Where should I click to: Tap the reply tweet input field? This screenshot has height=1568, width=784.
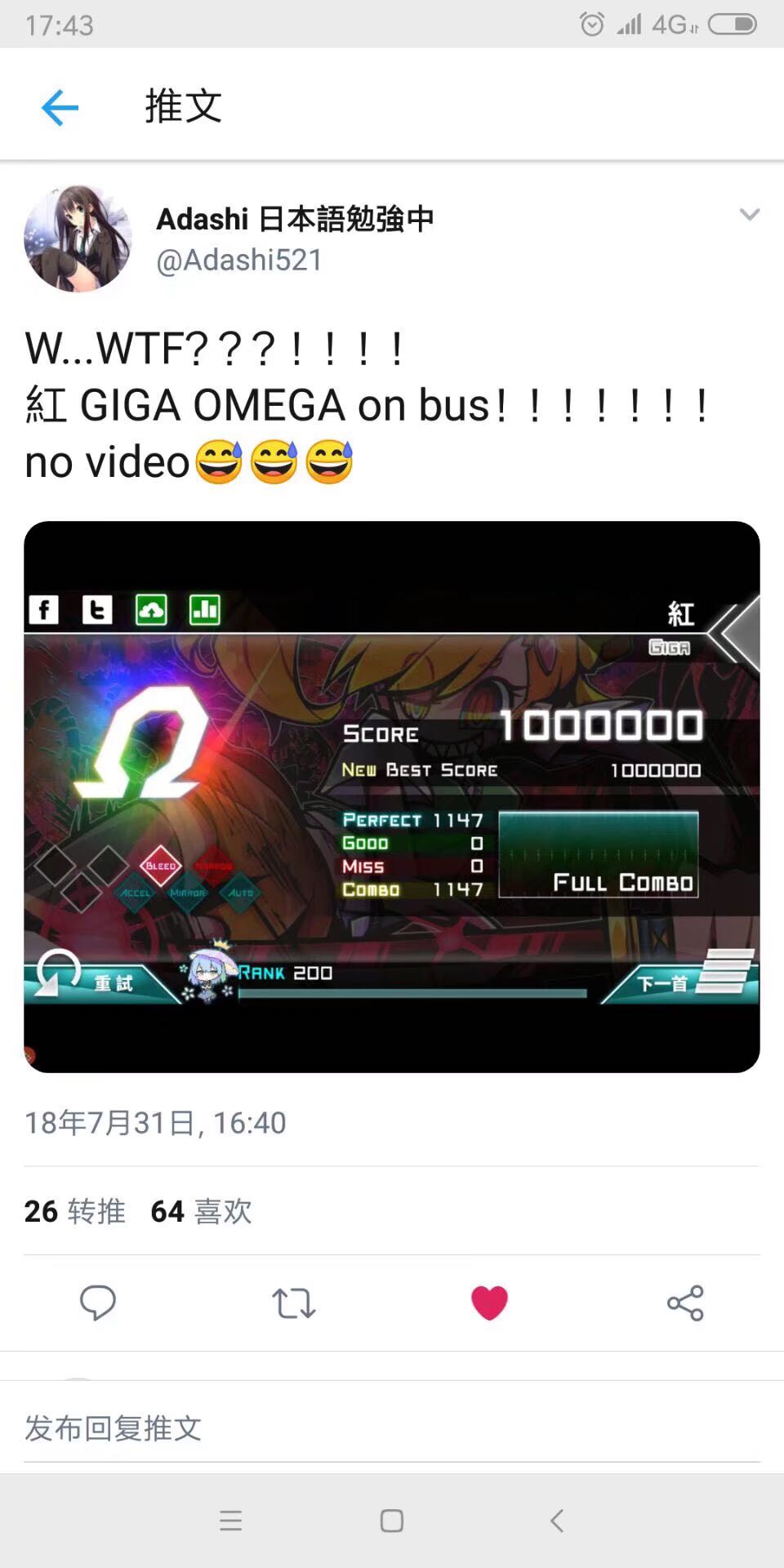[x=392, y=1428]
